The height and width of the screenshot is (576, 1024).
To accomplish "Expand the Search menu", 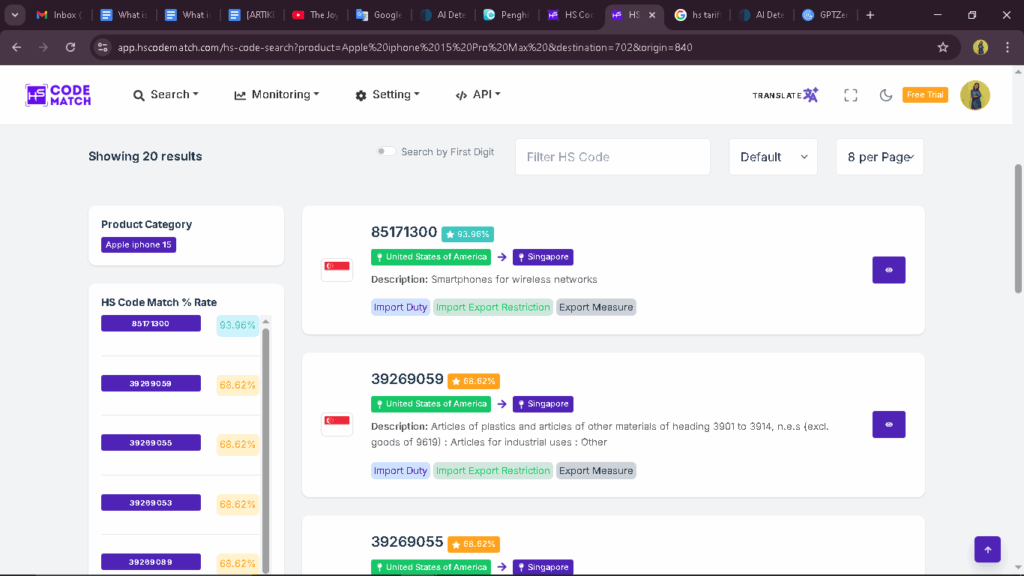I will (x=166, y=95).
